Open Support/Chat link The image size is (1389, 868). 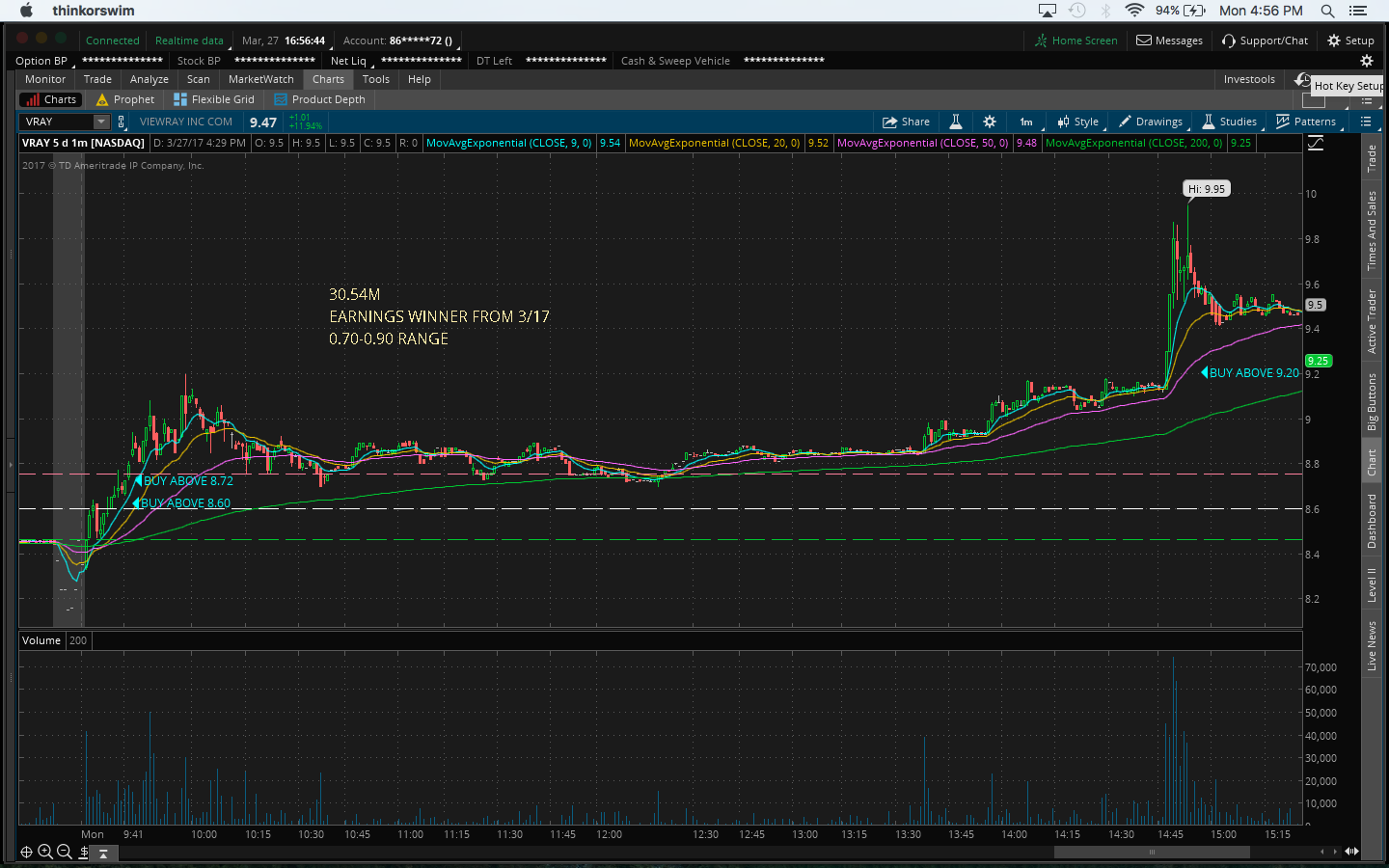pyautogui.click(x=1265, y=41)
